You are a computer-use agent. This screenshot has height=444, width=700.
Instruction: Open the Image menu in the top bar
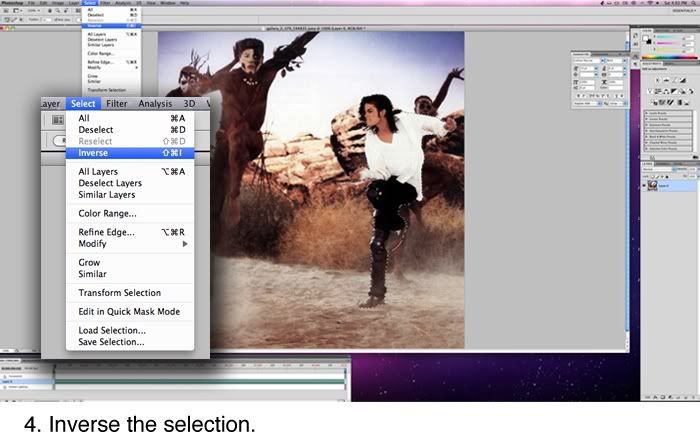[x=58, y=3]
